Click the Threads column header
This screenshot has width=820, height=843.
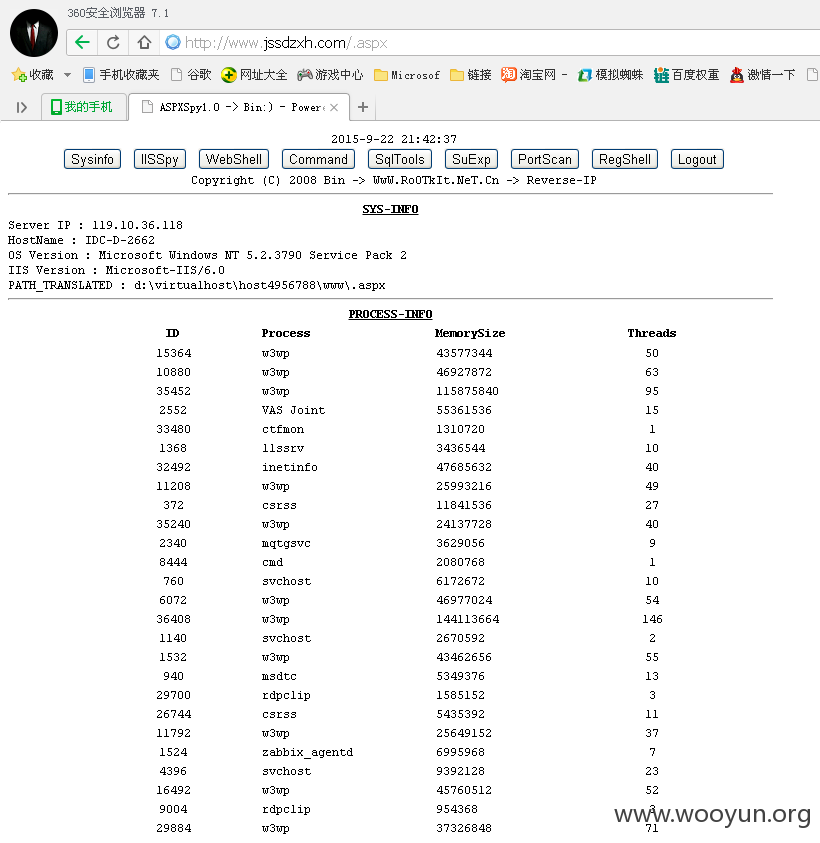tap(652, 333)
